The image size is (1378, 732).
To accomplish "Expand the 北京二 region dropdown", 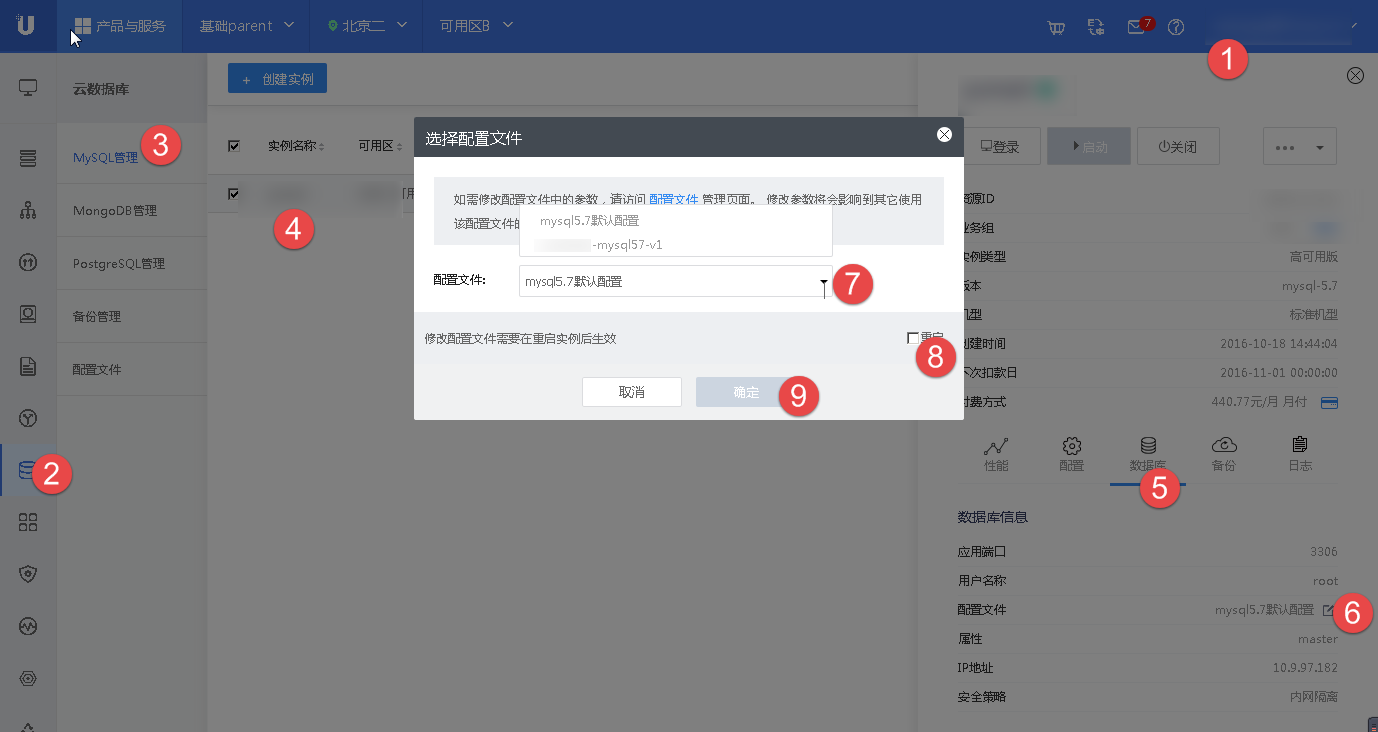I will pyautogui.click(x=367, y=26).
